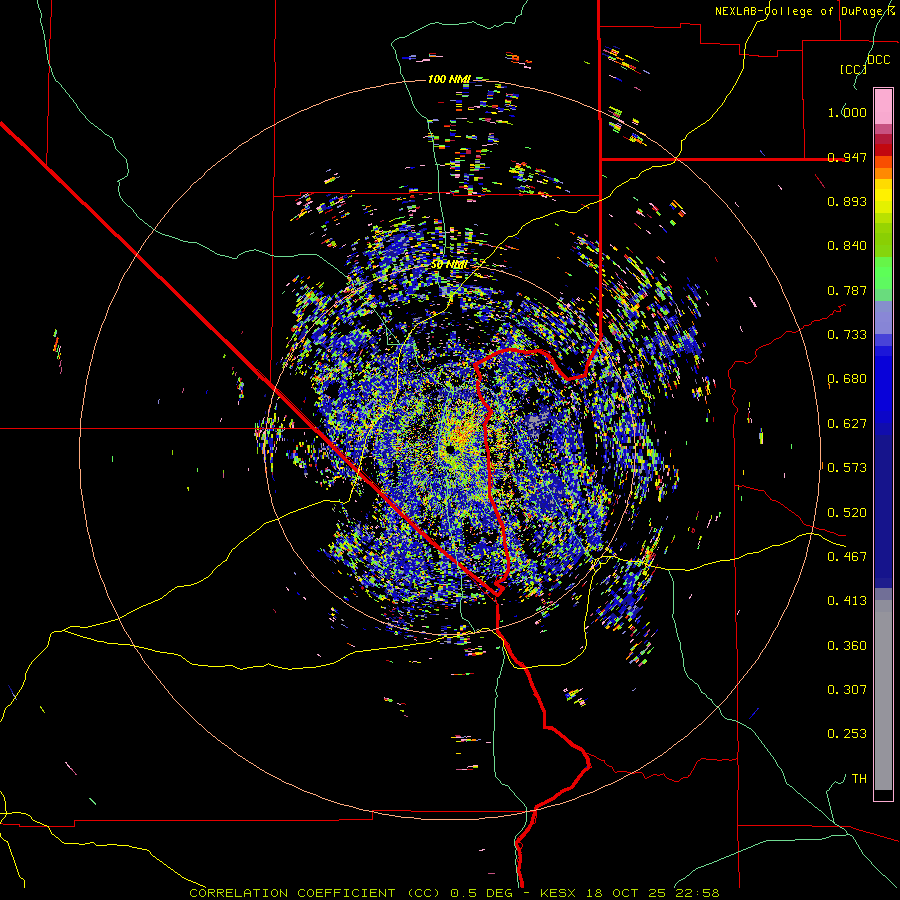This screenshot has height=900, width=900.
Task: Click the 0.573 color scale label
Action: tap(847, 468)
